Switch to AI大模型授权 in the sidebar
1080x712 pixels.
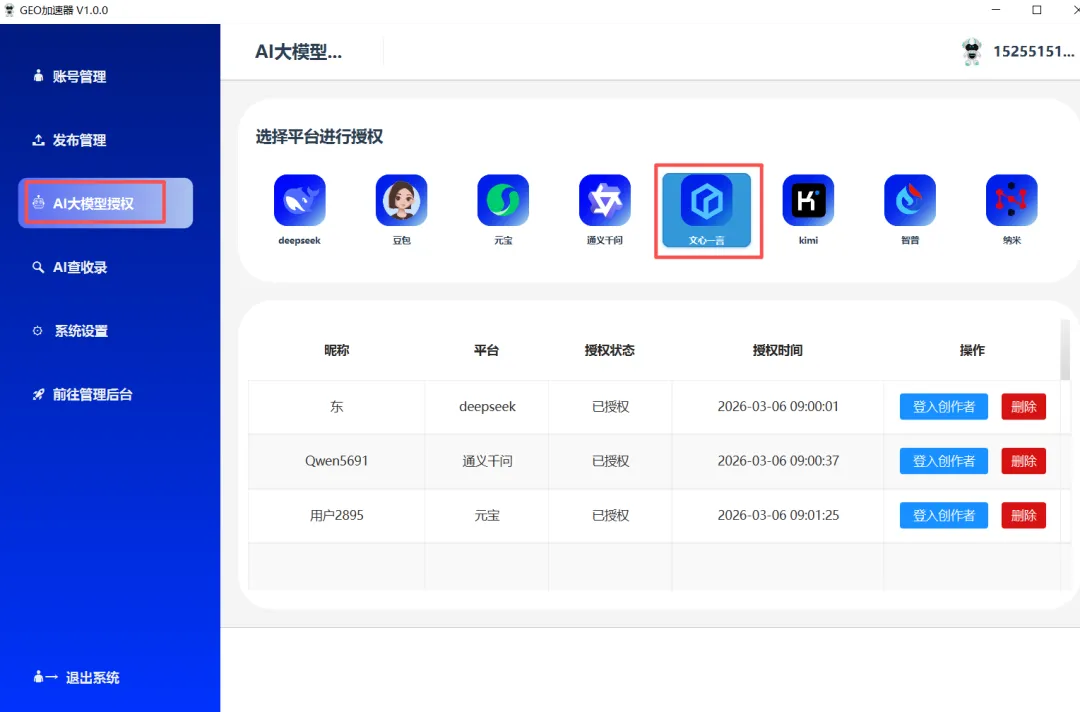[105, 203]
